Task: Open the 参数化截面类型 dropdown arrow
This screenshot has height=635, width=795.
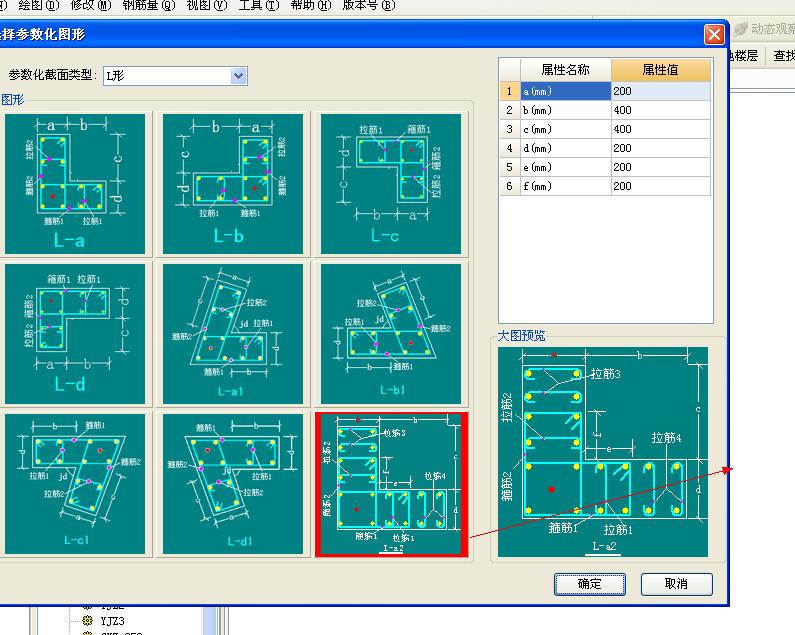Action: pyautogui.click(x=239, y=76)
